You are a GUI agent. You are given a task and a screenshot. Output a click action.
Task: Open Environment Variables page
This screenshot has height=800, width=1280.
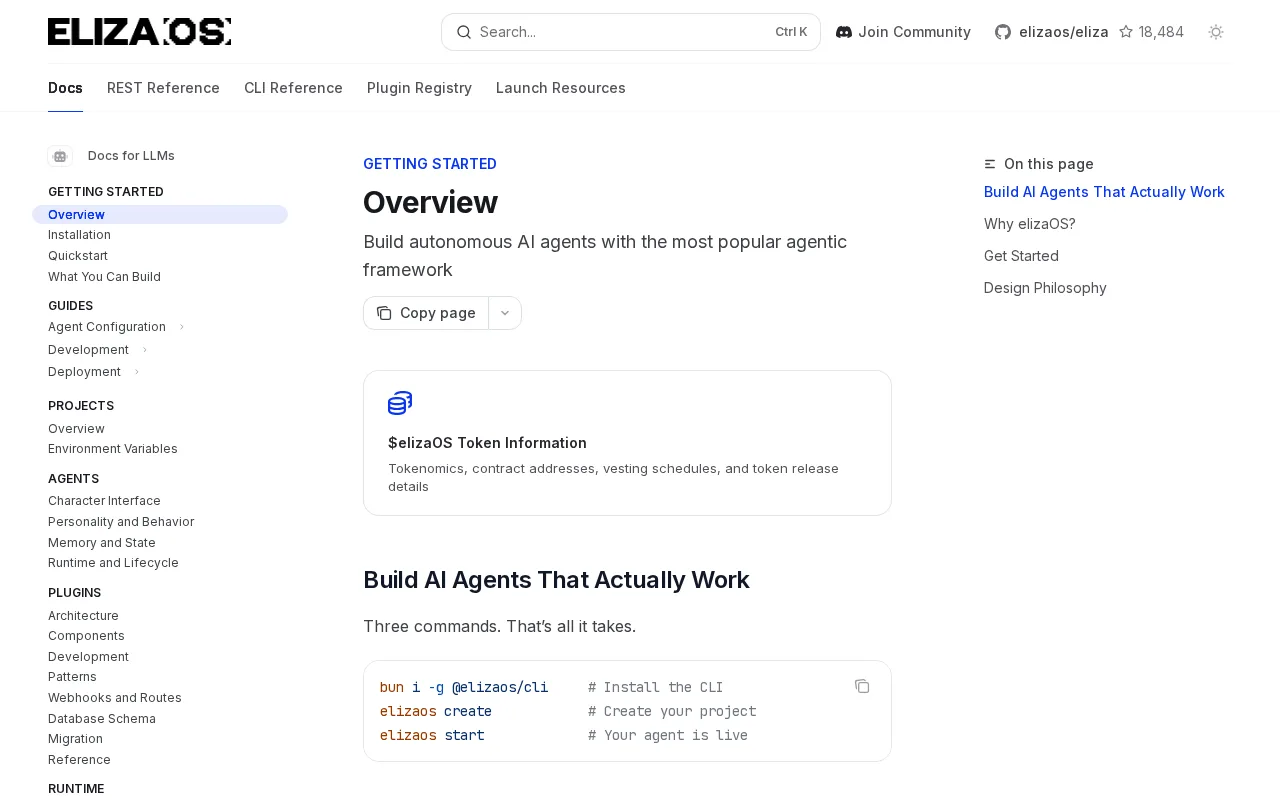coord(113,449)
